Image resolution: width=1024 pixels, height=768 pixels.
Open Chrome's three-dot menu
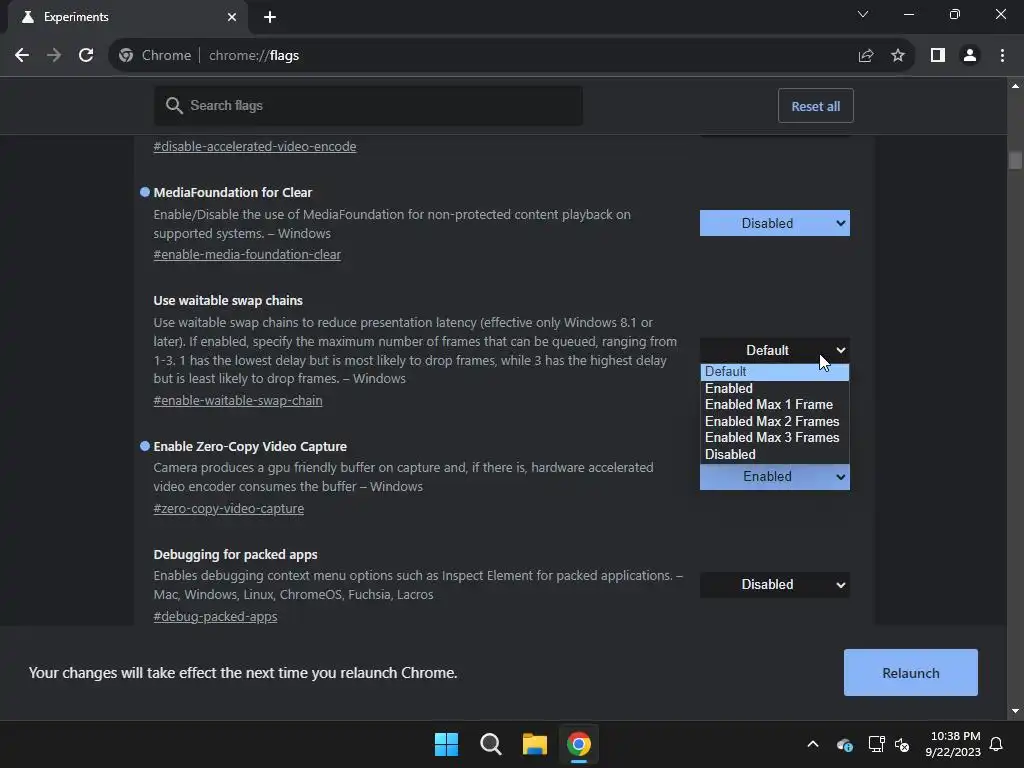[x=1002, y=56]
